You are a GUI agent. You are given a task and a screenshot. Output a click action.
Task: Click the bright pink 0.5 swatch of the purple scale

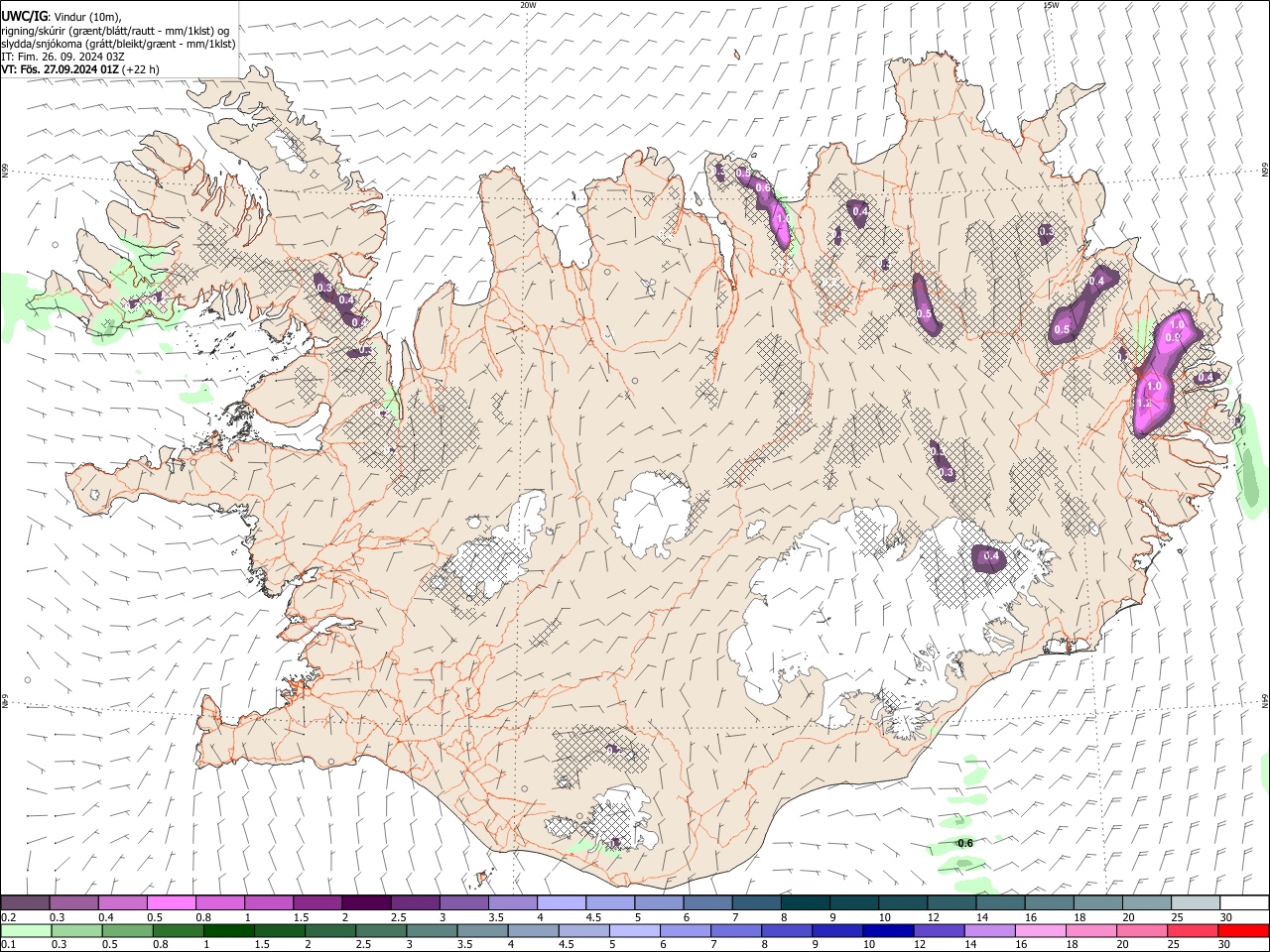(171, 903)
